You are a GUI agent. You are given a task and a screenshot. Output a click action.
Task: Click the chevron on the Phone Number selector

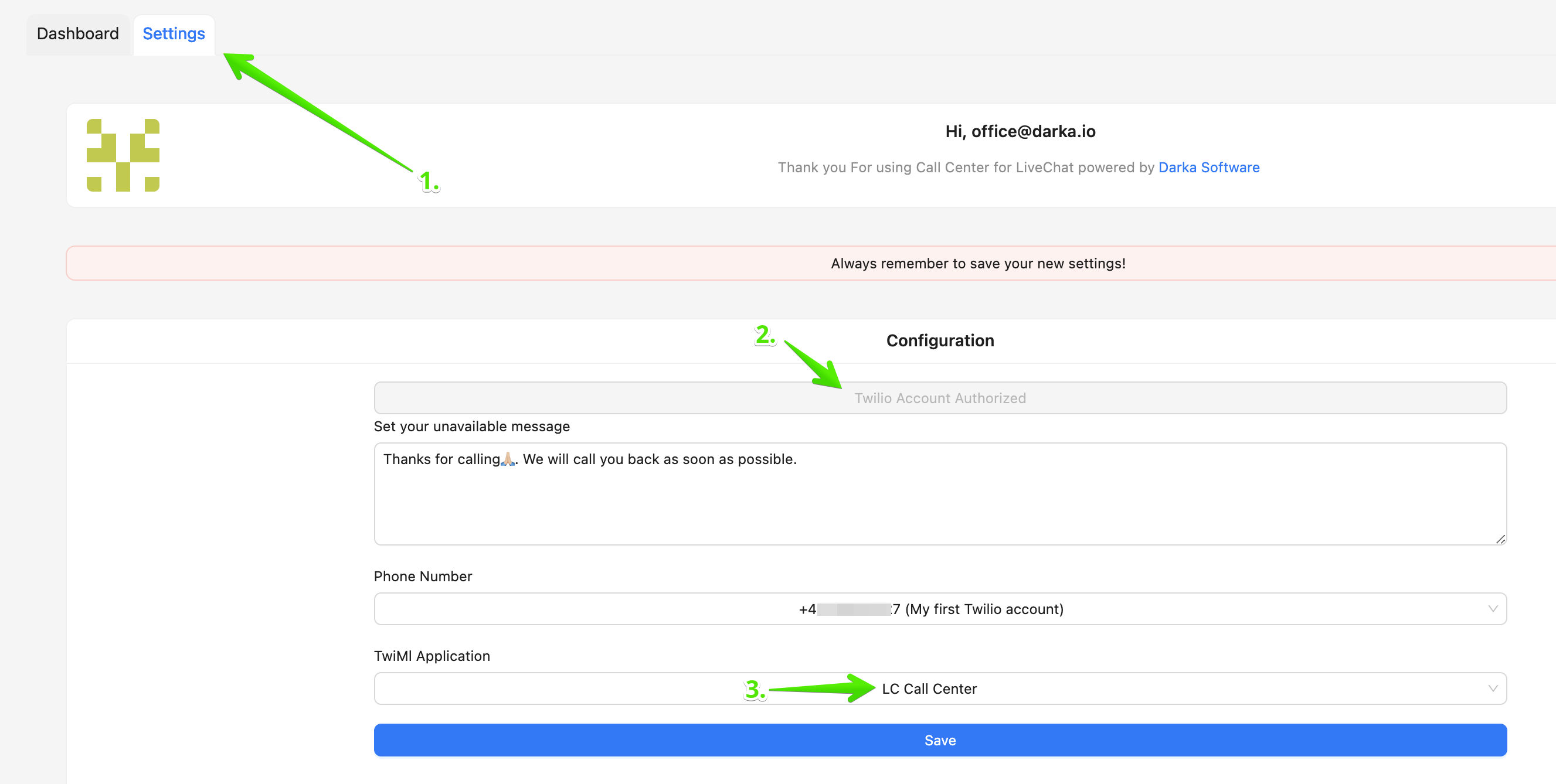pos(1494,608)
